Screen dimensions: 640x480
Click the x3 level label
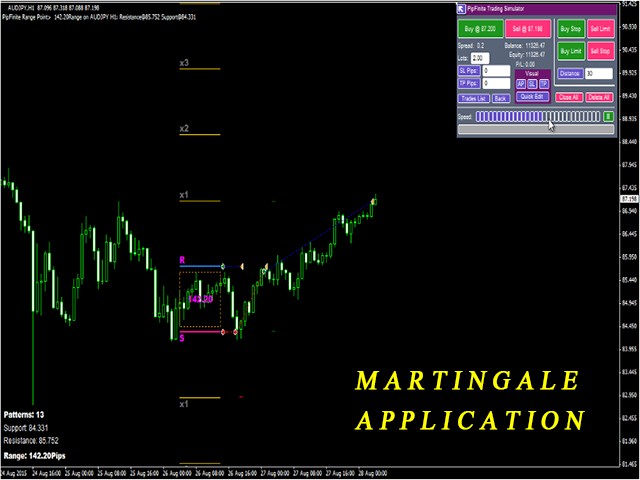[x=184, y=63]
